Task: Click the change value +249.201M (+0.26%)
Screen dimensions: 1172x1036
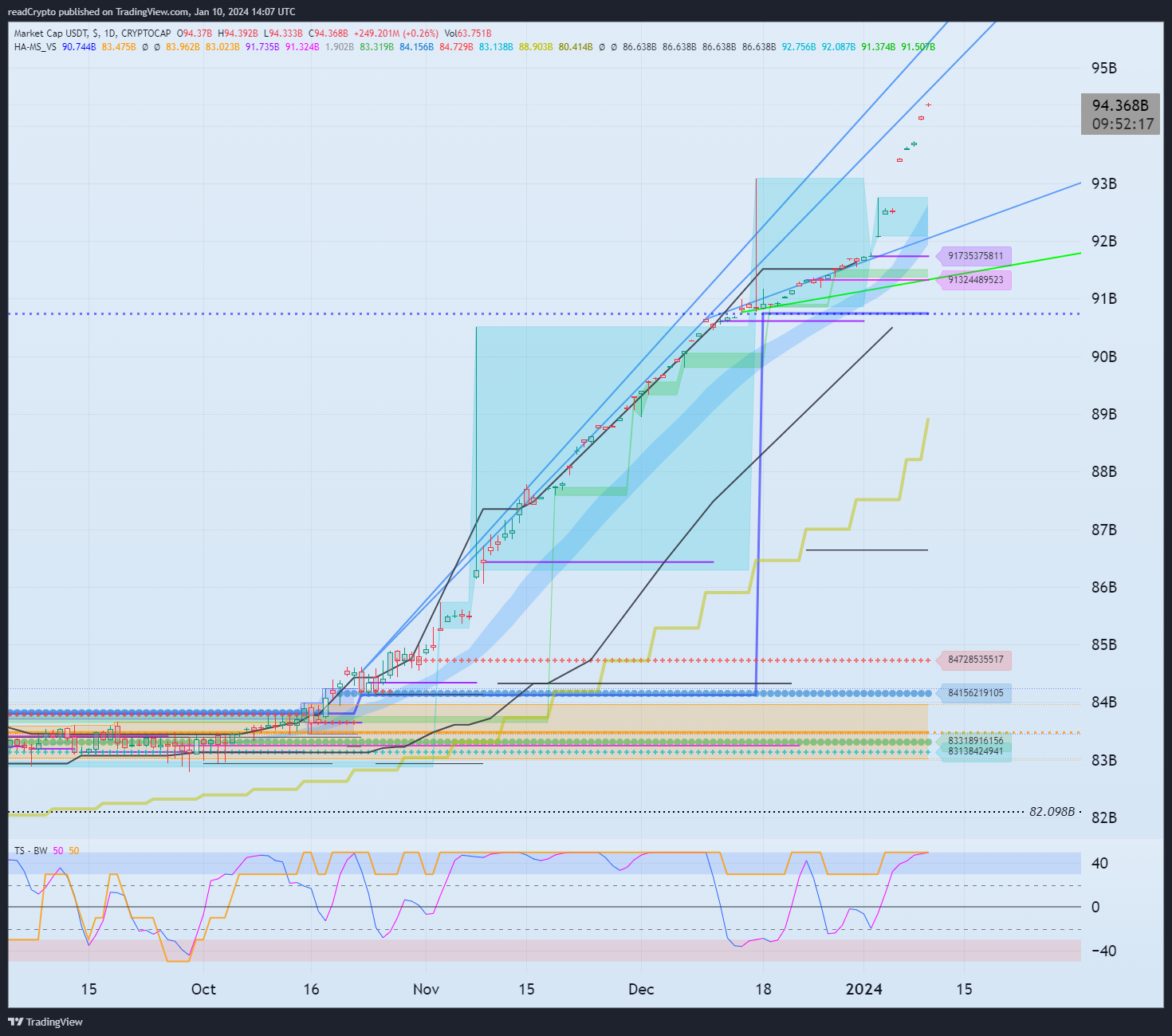Action: [396, 33]
